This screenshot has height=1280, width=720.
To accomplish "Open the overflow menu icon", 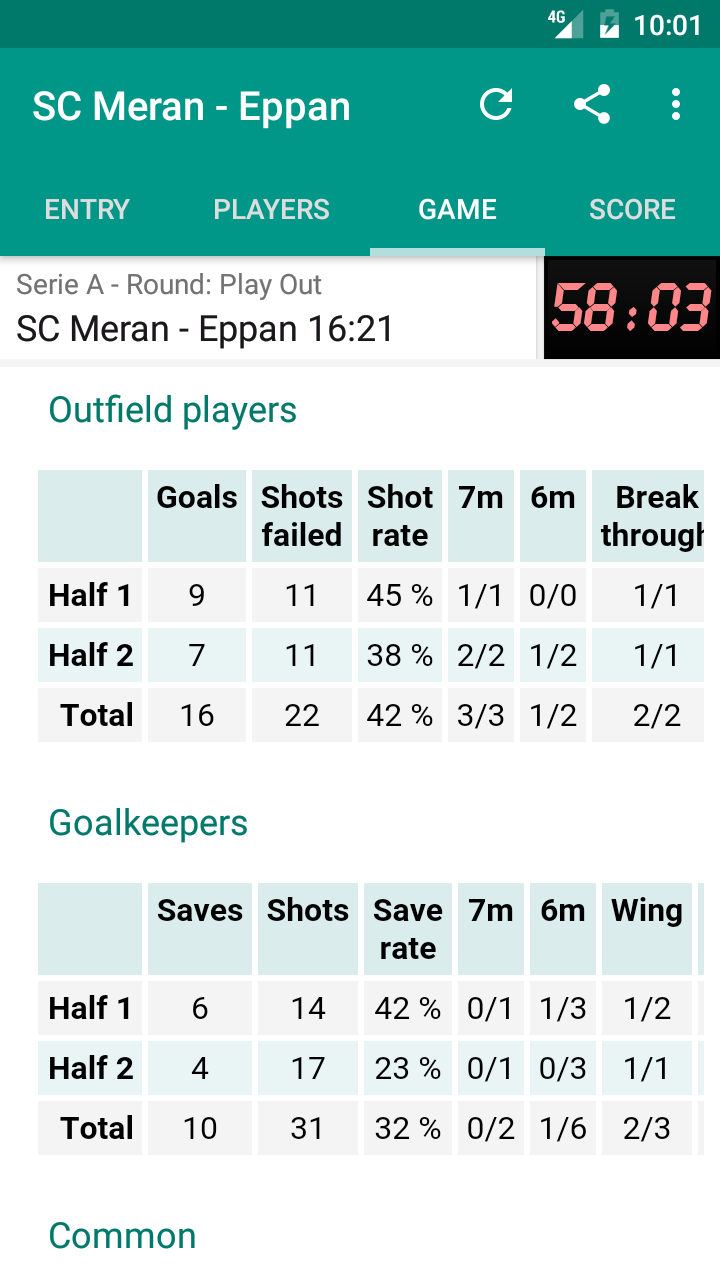I will [x=675, y=104].
